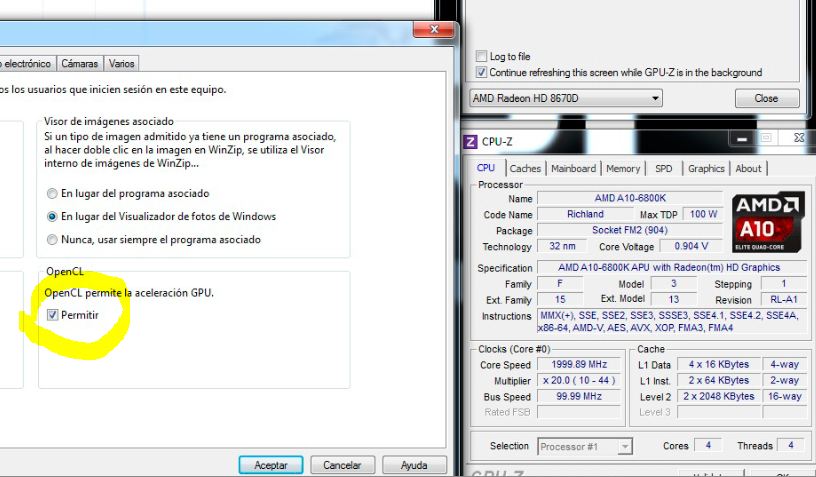Click the Revision value RL-A1
The height and width of the screenshot is (477, 816).
pos(783,300)
